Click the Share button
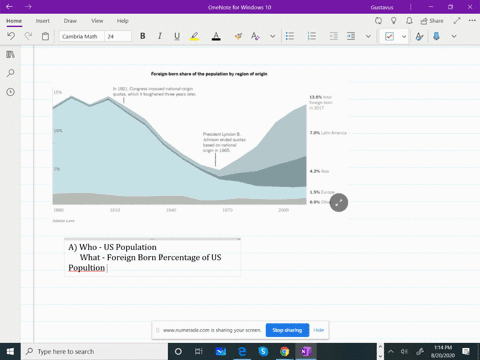 point(432,21)
